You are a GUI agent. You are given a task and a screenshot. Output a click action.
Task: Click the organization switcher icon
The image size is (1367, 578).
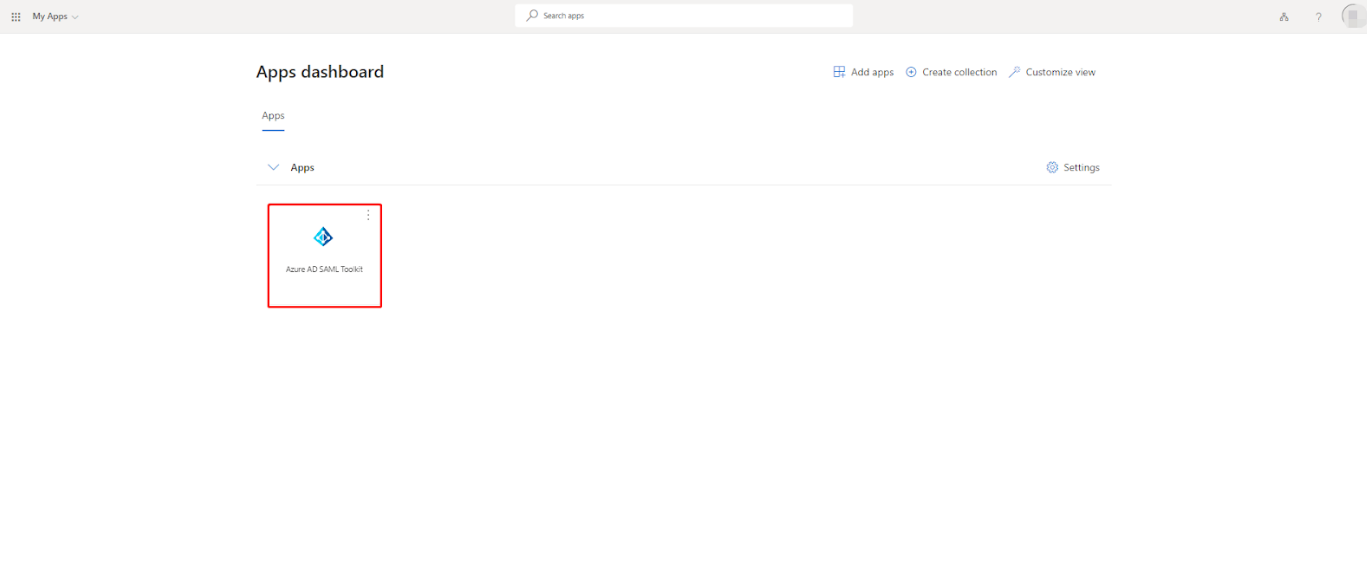1283,17
